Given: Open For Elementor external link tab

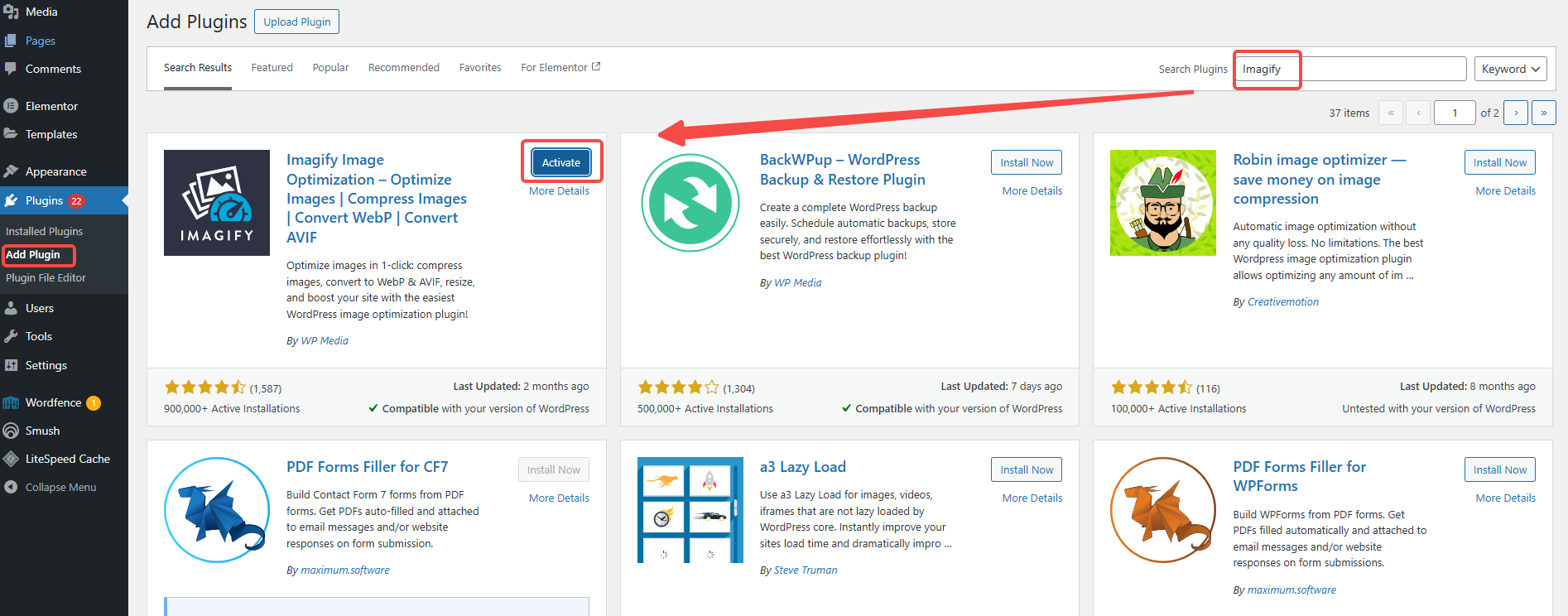Looking at the screenshot, I should click(x=560, y=68).
